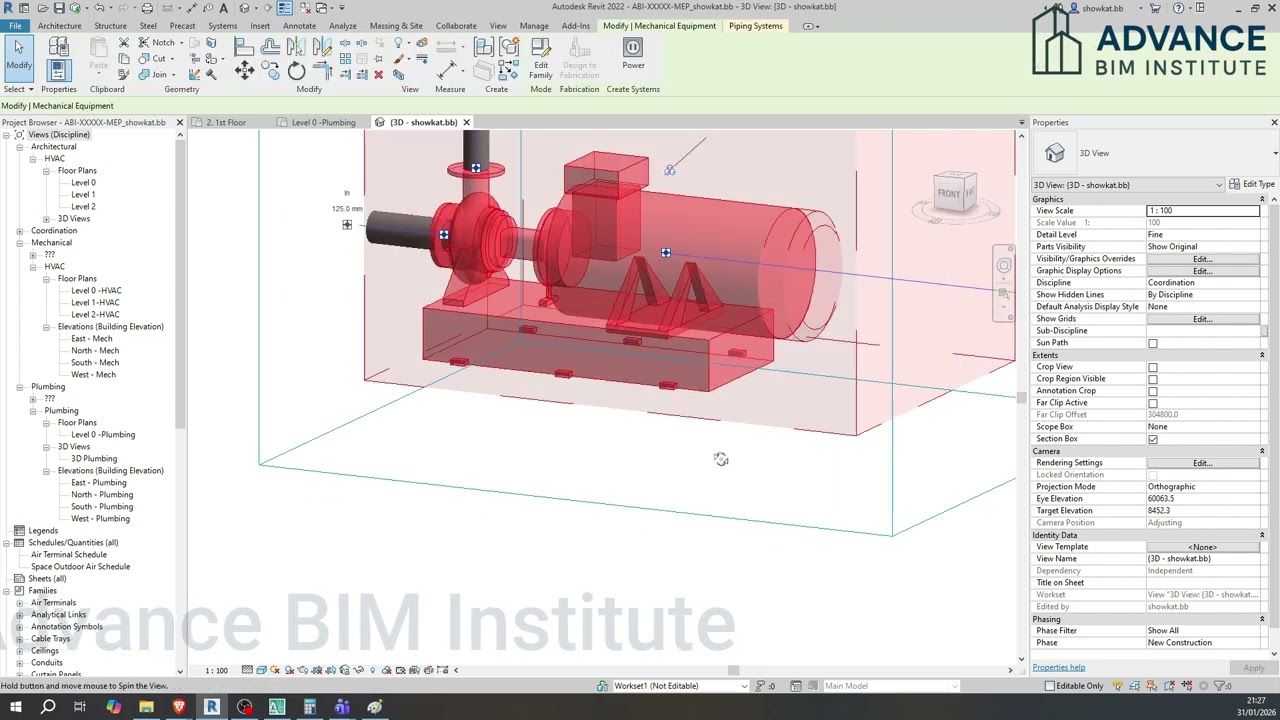The image size is (1280, 720).
Task: Click the red Delete icon
Action: pos(378,75)
